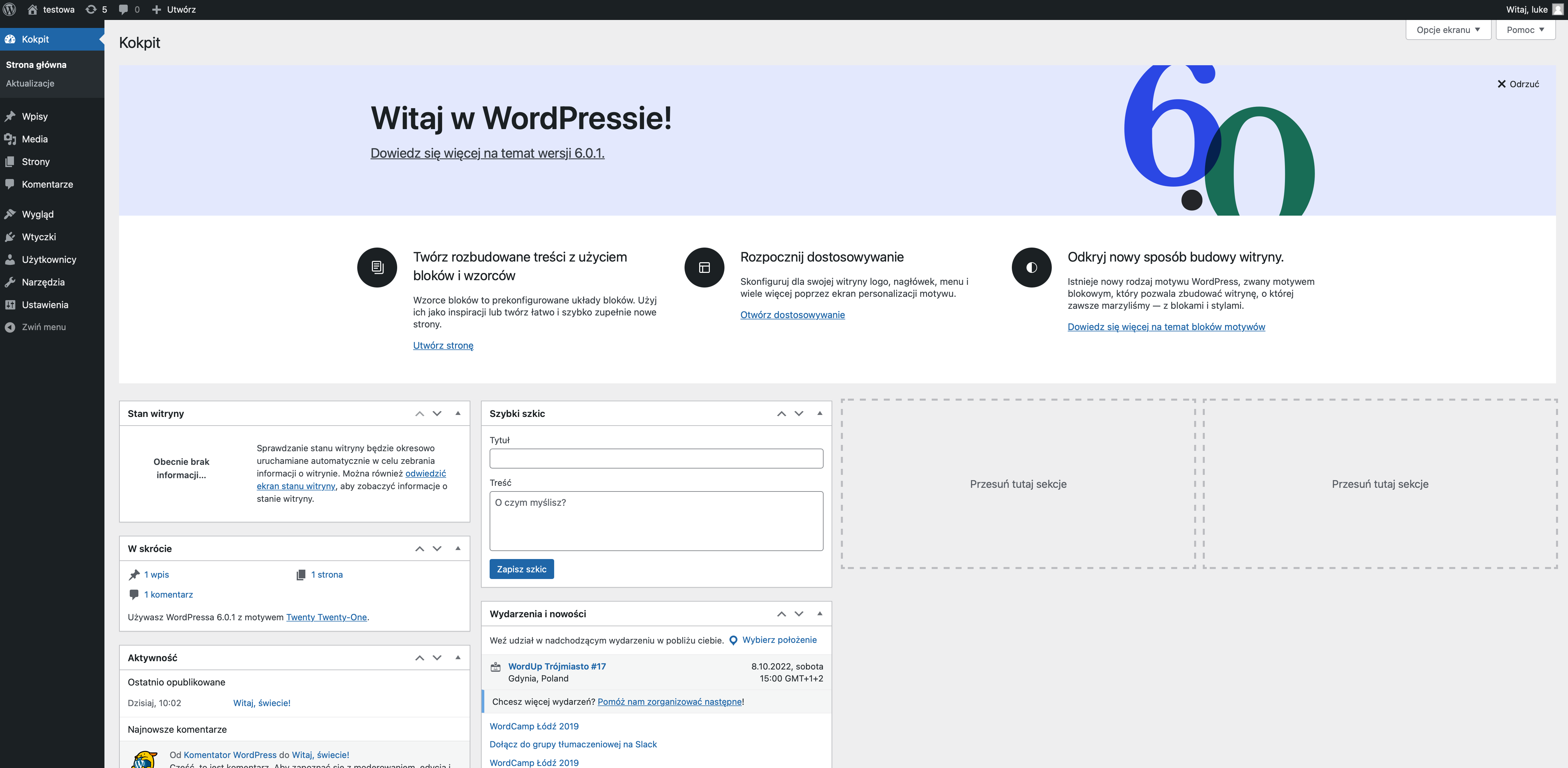Click the location pin beside Wybierz położenie
Screen dimensions: 1568x768
click(x=733, y=640)
